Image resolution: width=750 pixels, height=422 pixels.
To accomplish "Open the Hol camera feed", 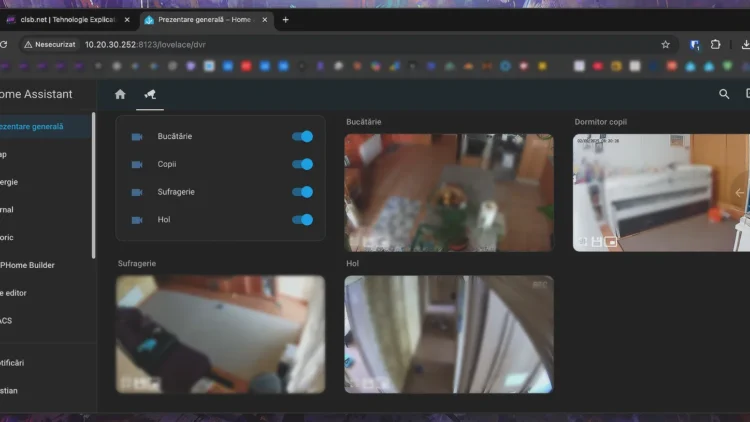I will pyautogui.click(x=449, y=334).
